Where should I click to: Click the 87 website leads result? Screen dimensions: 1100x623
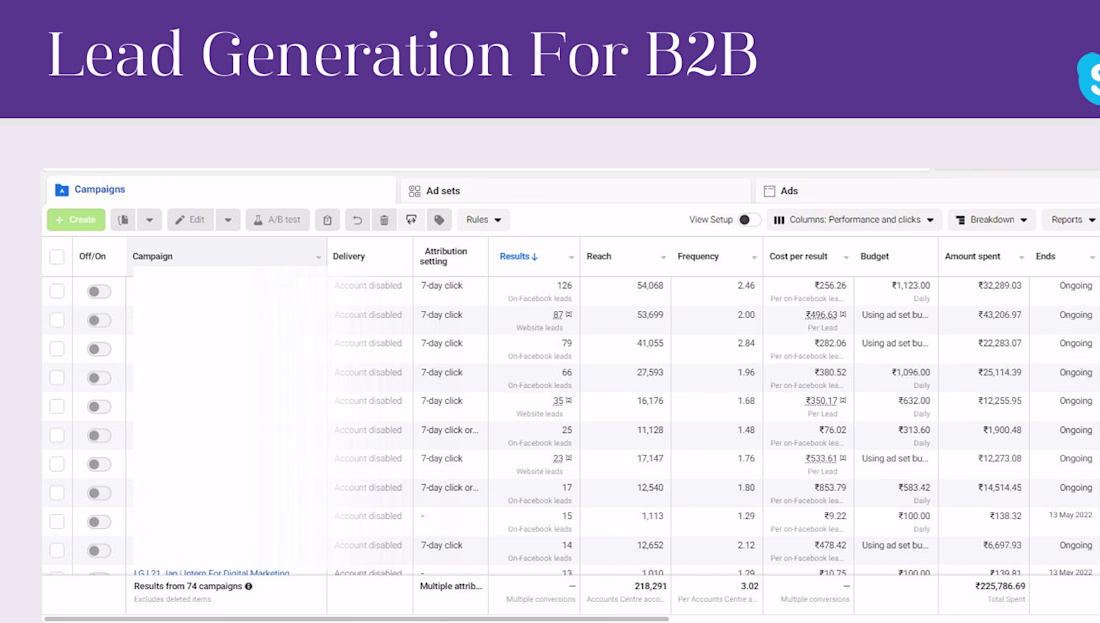tap(558, 315)
